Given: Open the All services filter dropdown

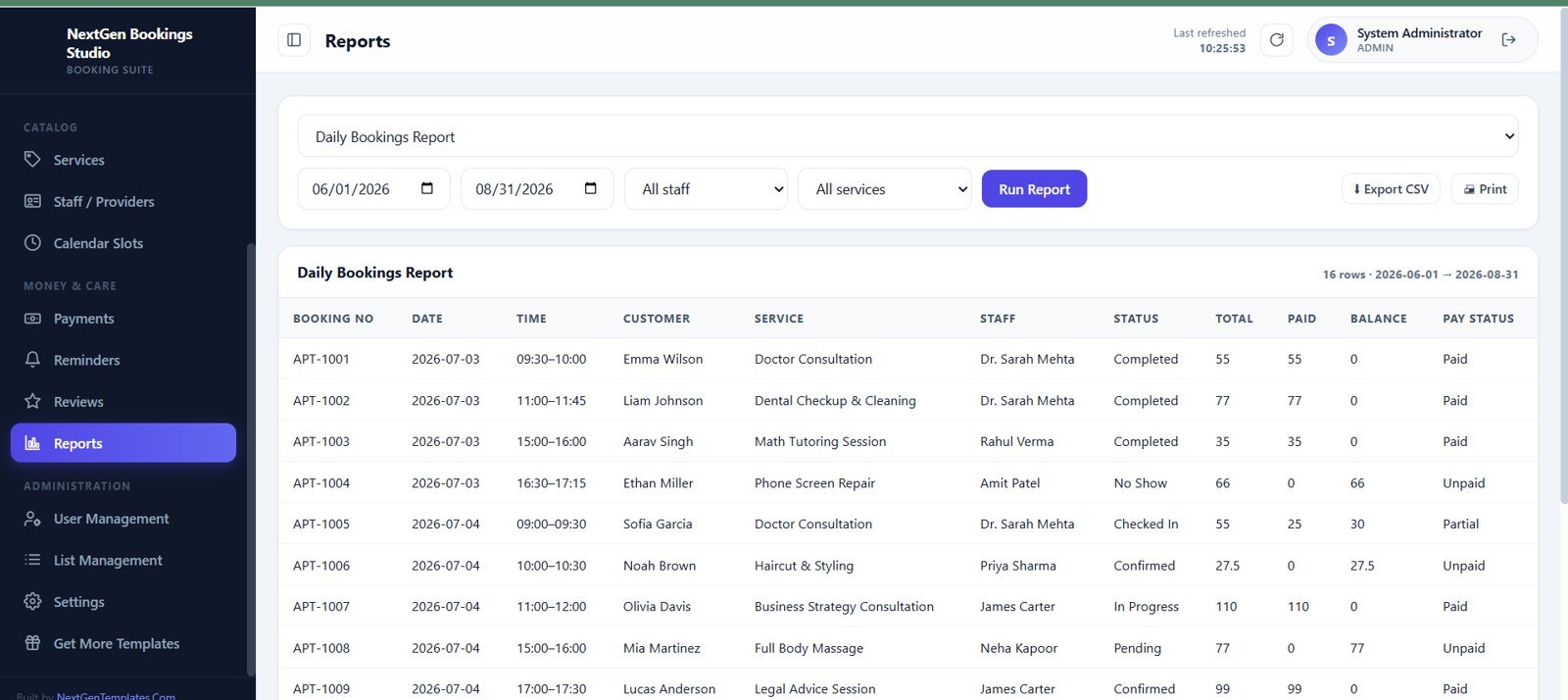Looking at the screenshot, I should point(885,189).
